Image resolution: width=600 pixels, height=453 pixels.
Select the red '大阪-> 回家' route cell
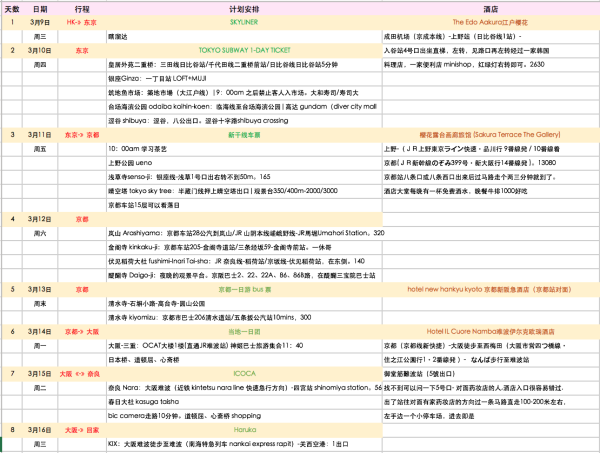82,430
